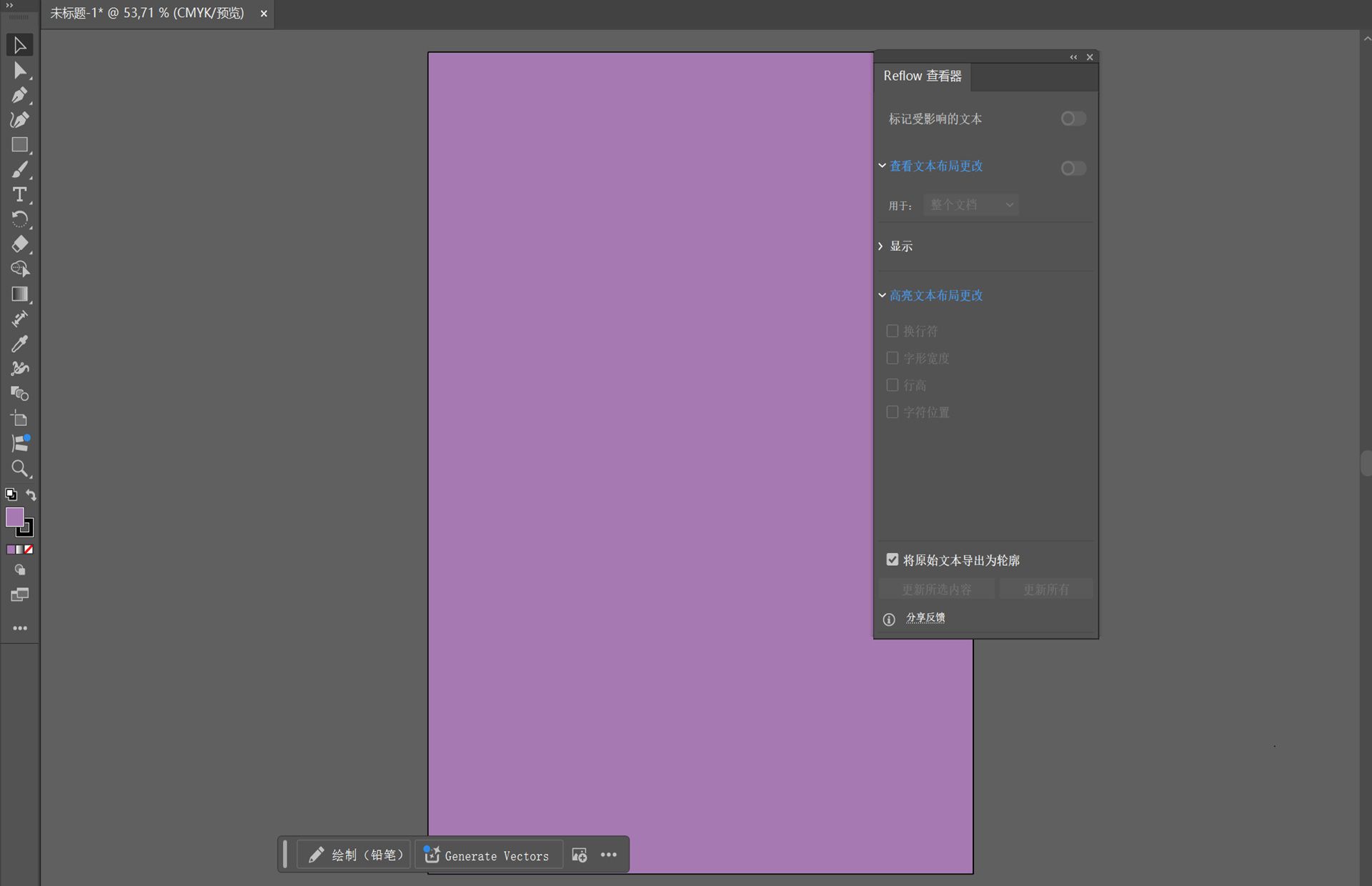Screen dimensions: 1372x886
Task: Open the 整个文档 dropdown
Action: click(x=970, y=204)
